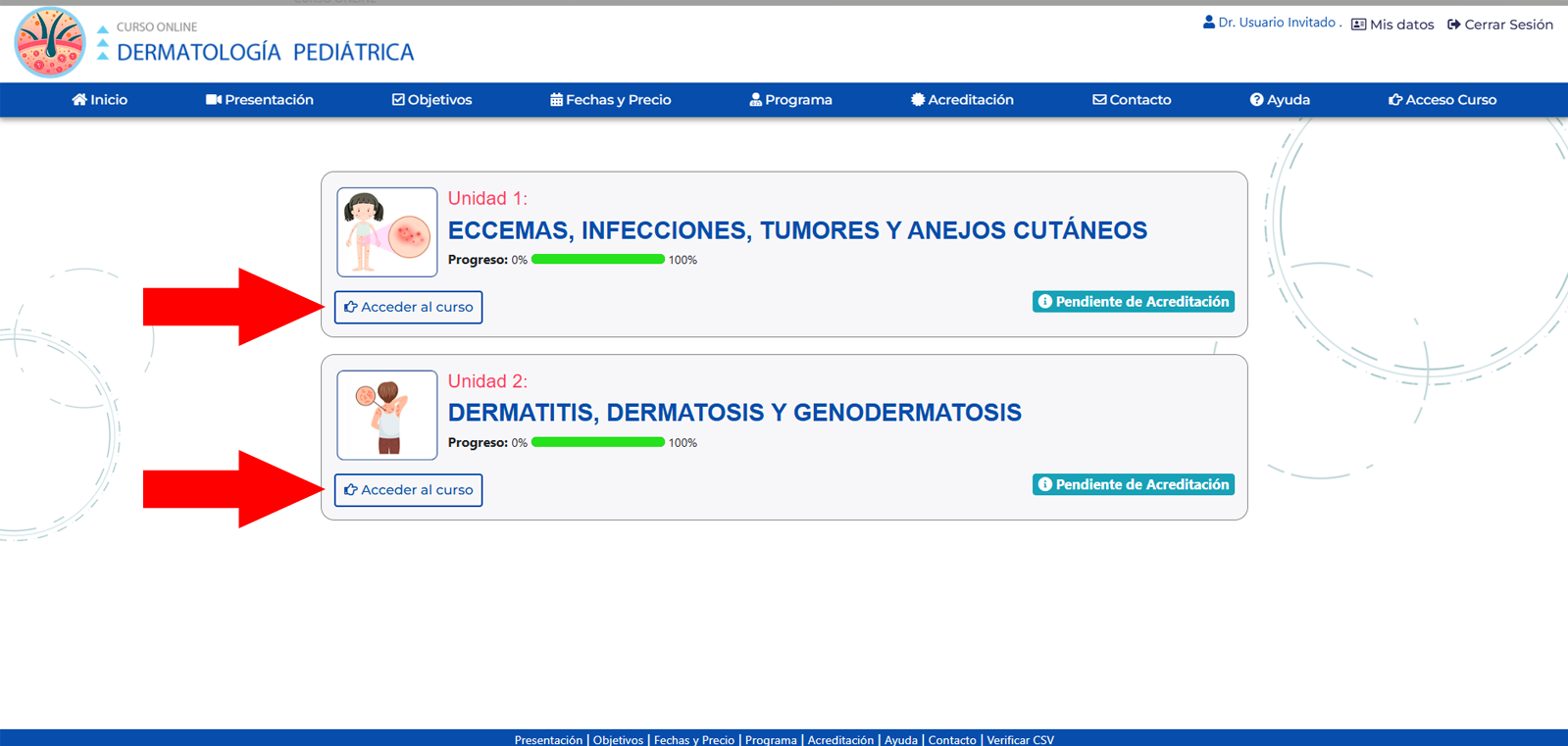The image size is (1568, 746).
Task: Access the Unidad 2 course button
Action: [x=408, y=490]
